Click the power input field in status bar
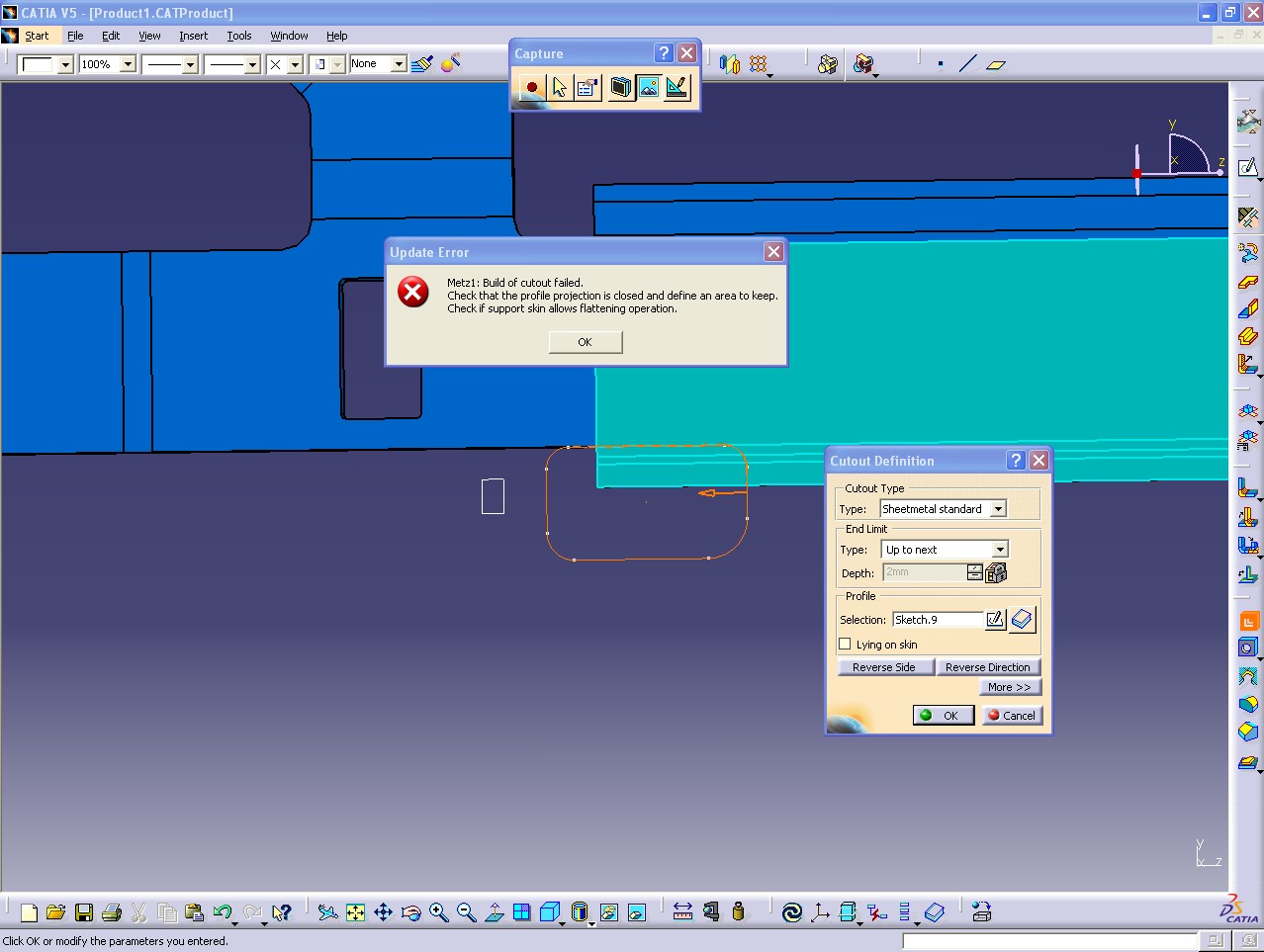Viewport: 1264px width, 952px height. [1049, 941]
